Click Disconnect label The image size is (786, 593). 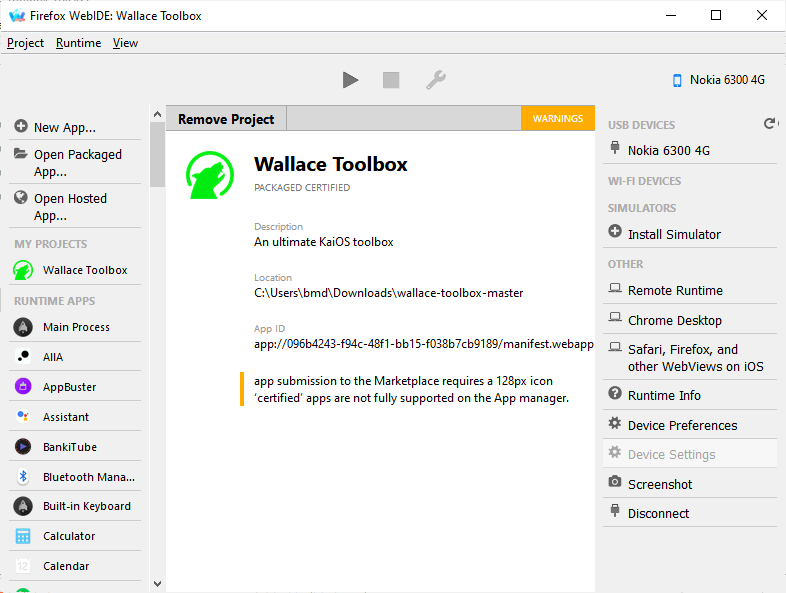pyautogui.click(x=658, y=514)
